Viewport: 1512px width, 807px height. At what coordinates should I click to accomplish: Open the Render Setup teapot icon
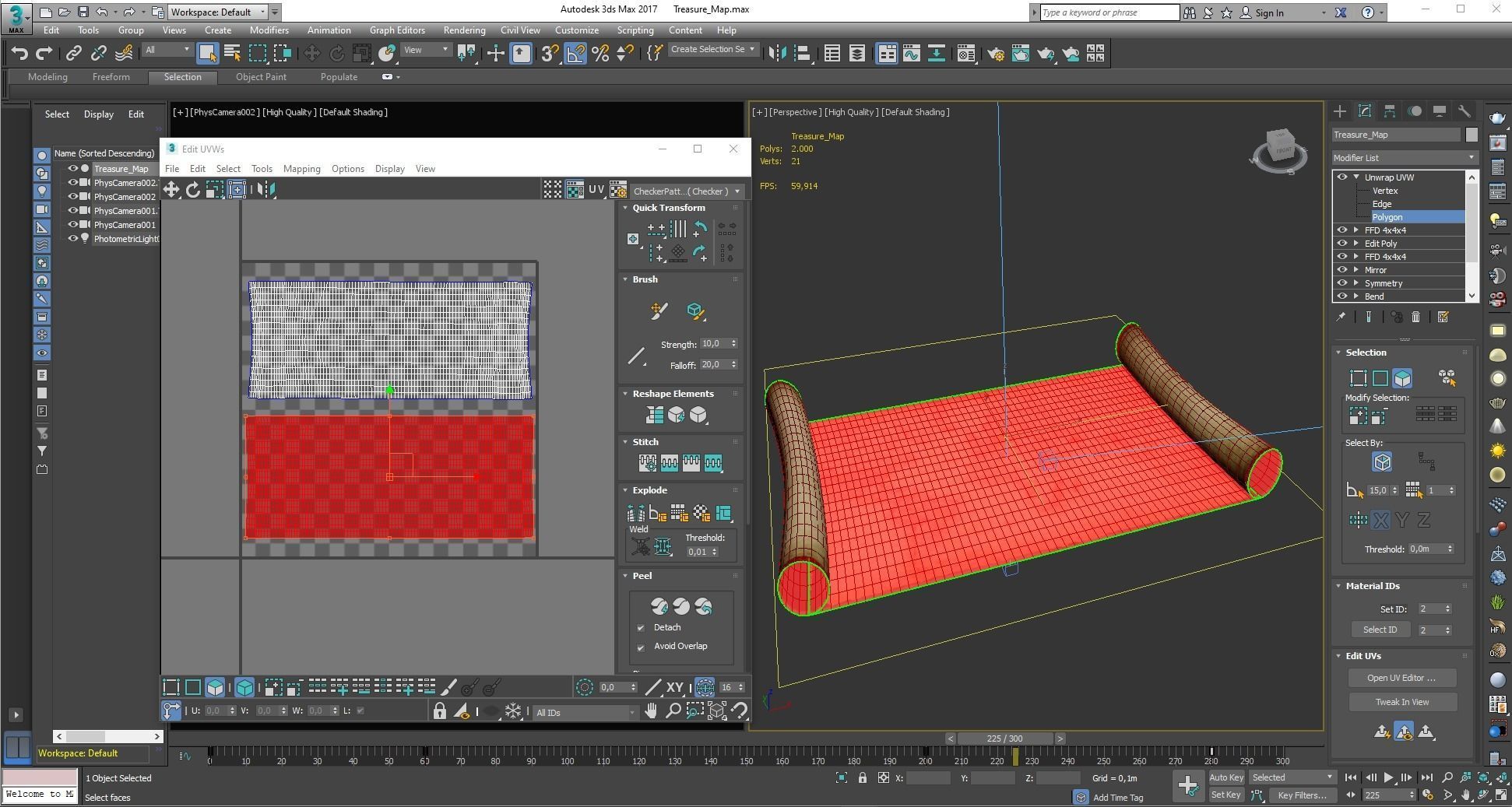tap(996, 53)
